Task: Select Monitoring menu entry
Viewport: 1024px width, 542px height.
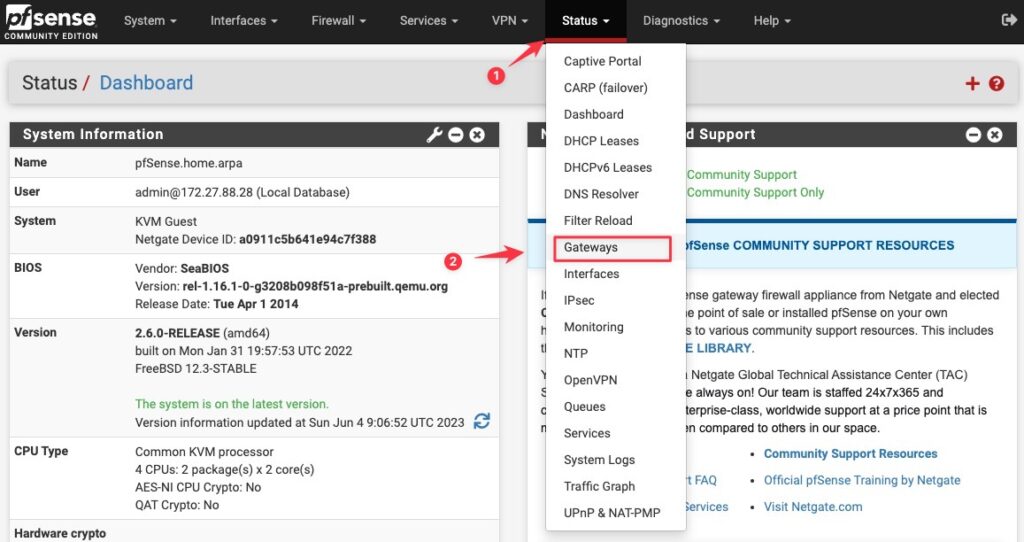Action: click(x=616, y=327)
